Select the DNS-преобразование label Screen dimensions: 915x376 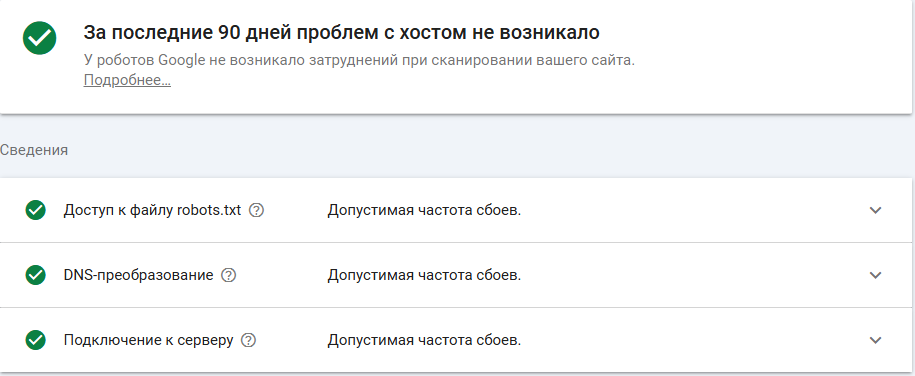[x=138, y=275]
